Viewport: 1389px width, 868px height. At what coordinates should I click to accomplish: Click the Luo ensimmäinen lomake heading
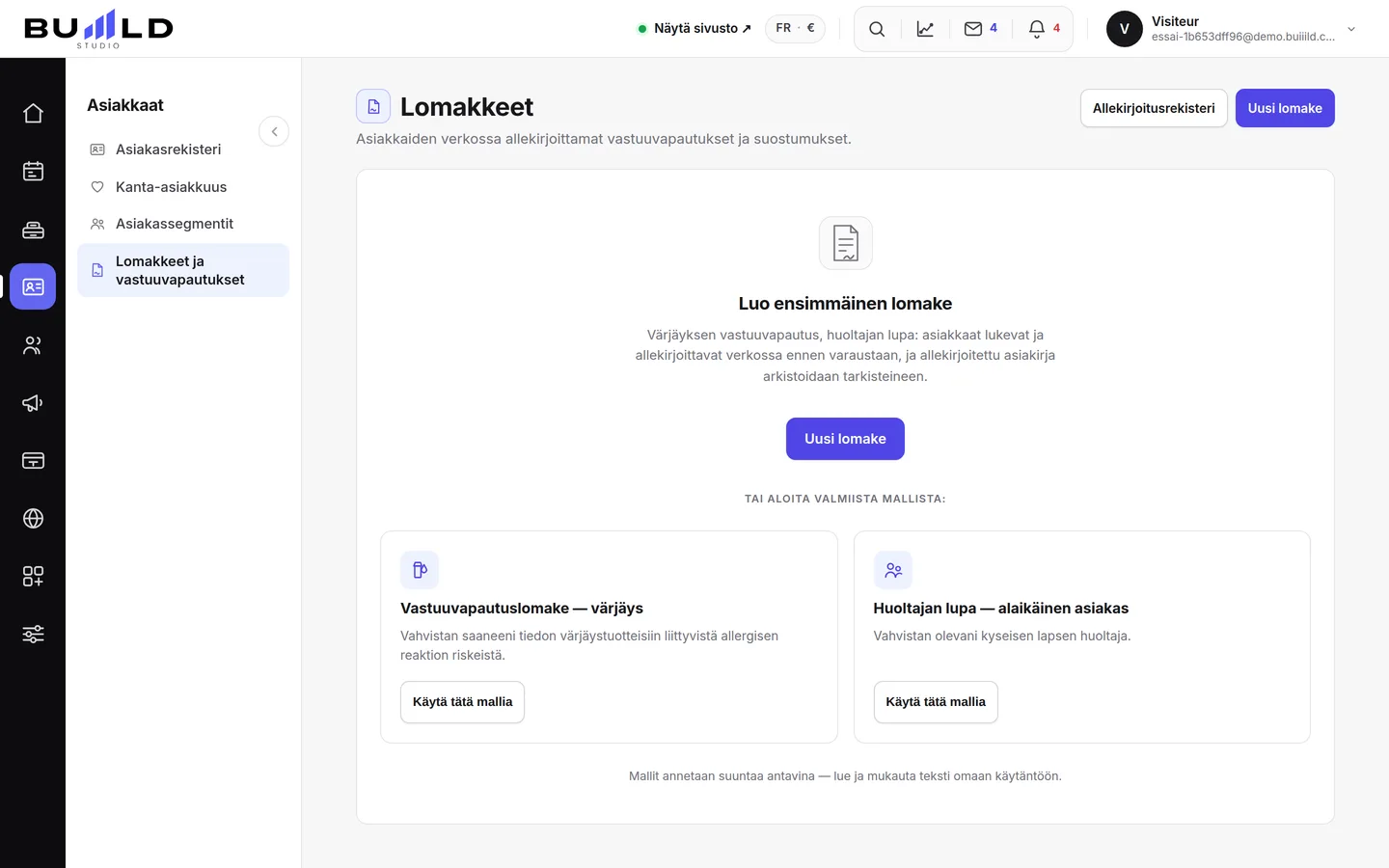pyautogui.click(x=845, y=304)
